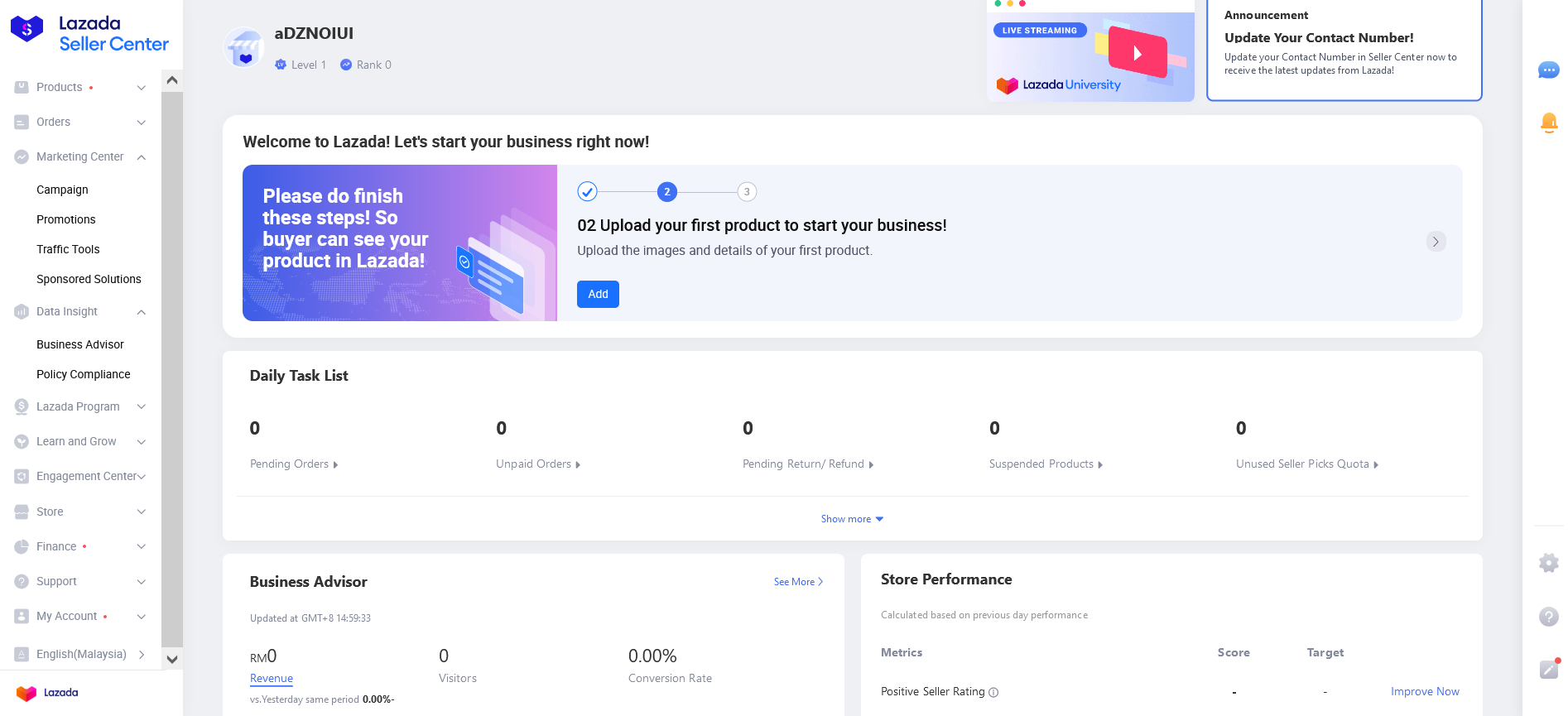The width and height of the screenshot is (1568, 716).
Task: Open the feedback pencil icon
Action: click(1549, 669)
